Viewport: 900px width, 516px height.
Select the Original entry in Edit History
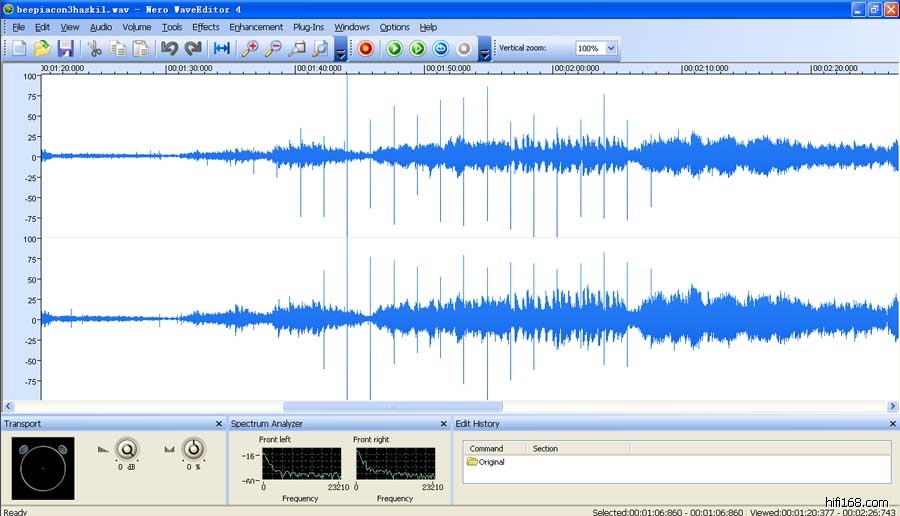point(491,462)
